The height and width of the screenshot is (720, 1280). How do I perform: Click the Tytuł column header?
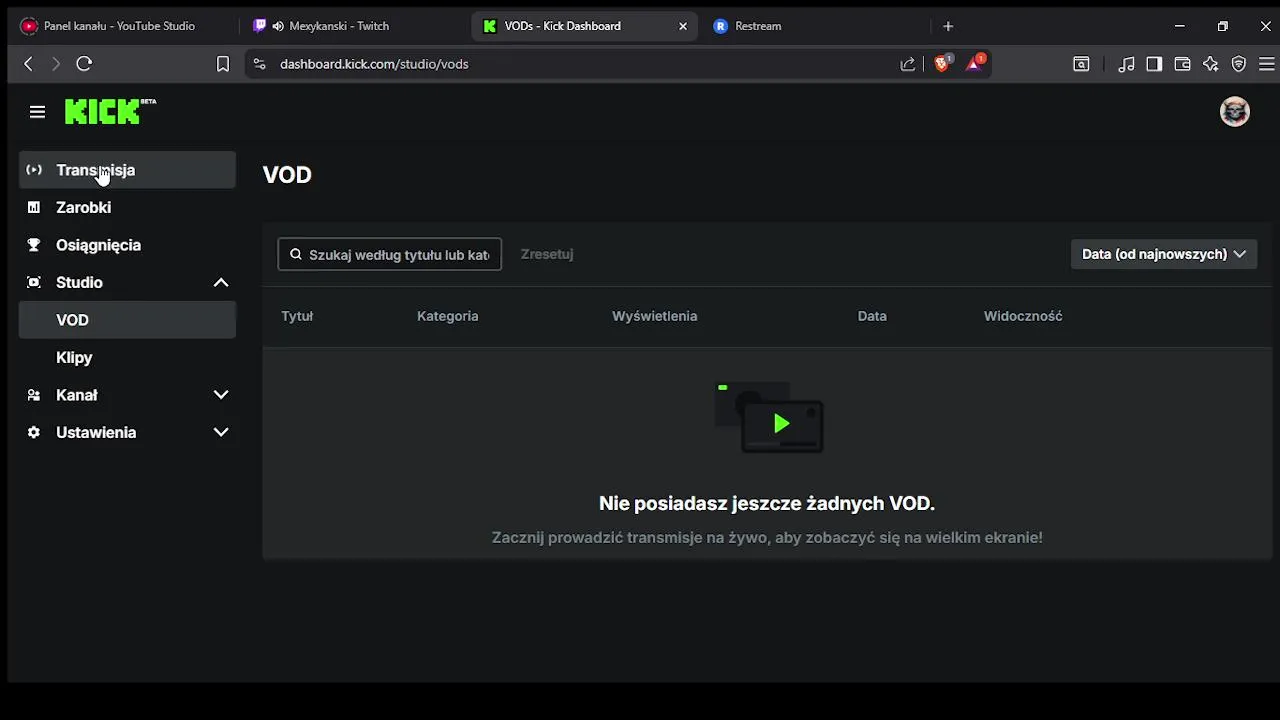[297, 316]
